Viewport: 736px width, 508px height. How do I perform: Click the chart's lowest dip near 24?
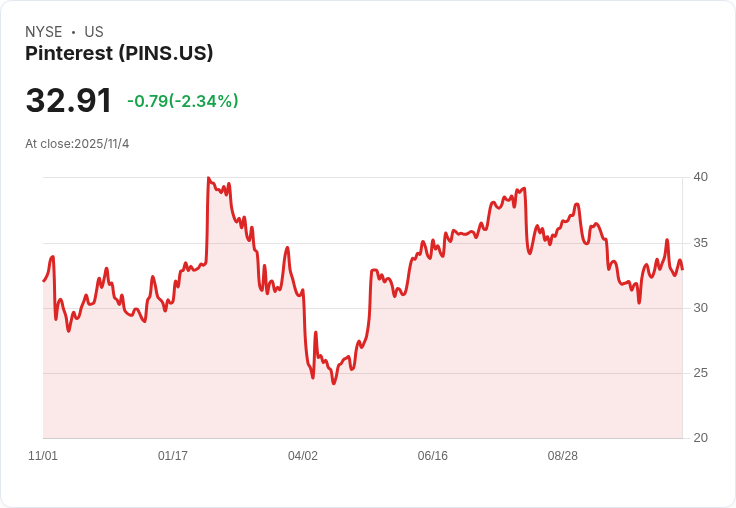click(x=334, y=383)
